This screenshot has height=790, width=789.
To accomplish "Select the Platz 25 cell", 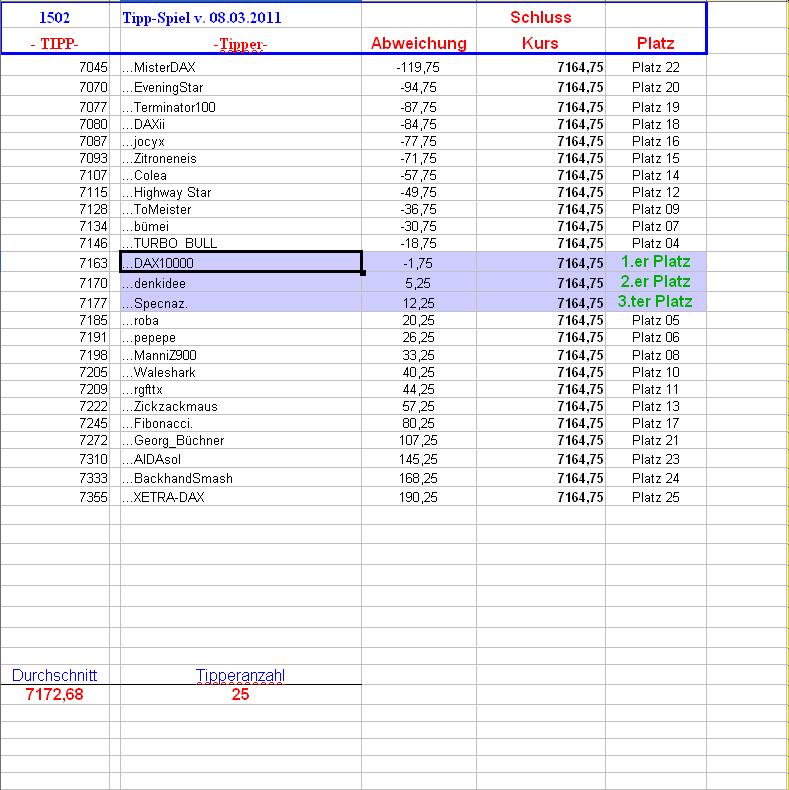I will [x=655, y=497].
